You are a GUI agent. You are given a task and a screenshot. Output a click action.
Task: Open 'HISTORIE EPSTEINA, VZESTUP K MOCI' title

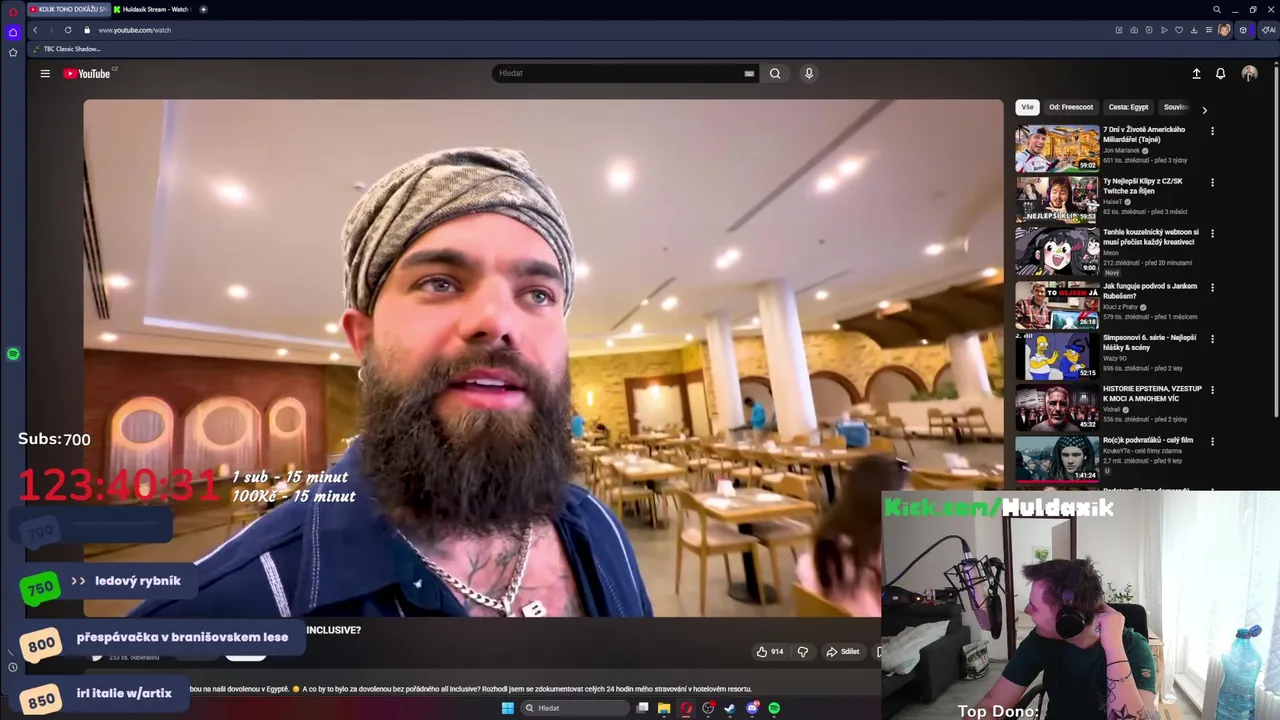[1152, 393]
